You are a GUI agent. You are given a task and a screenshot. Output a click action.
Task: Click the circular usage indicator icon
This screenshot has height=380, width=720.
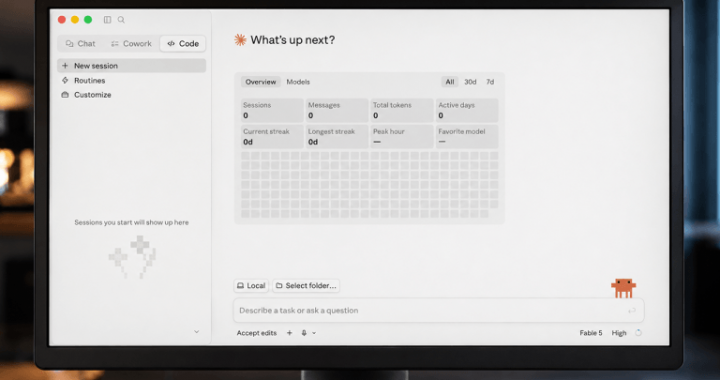pyautogui.click(x=638, y=333)
